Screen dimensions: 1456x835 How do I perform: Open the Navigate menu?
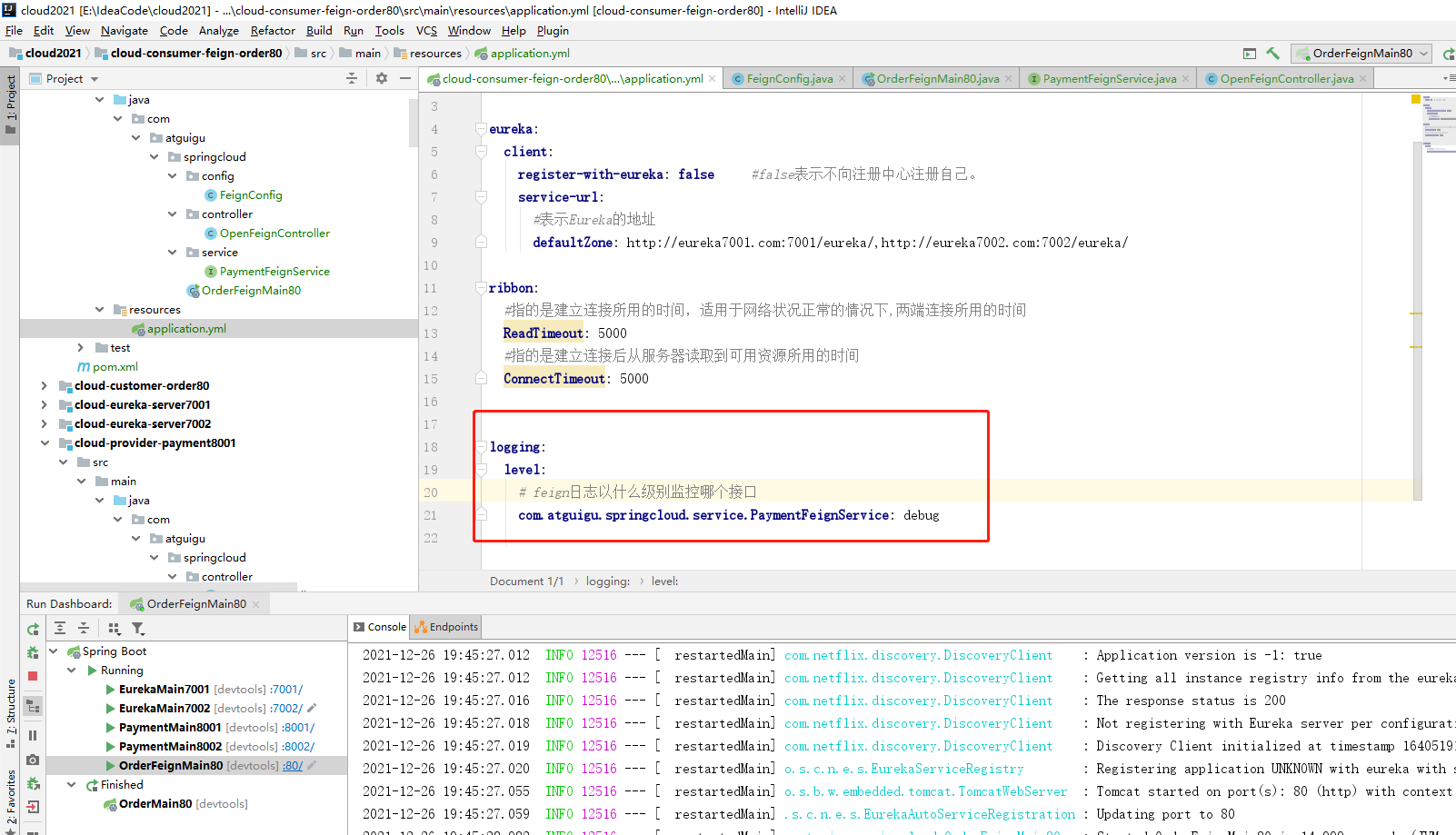click(x=125, y=31)
